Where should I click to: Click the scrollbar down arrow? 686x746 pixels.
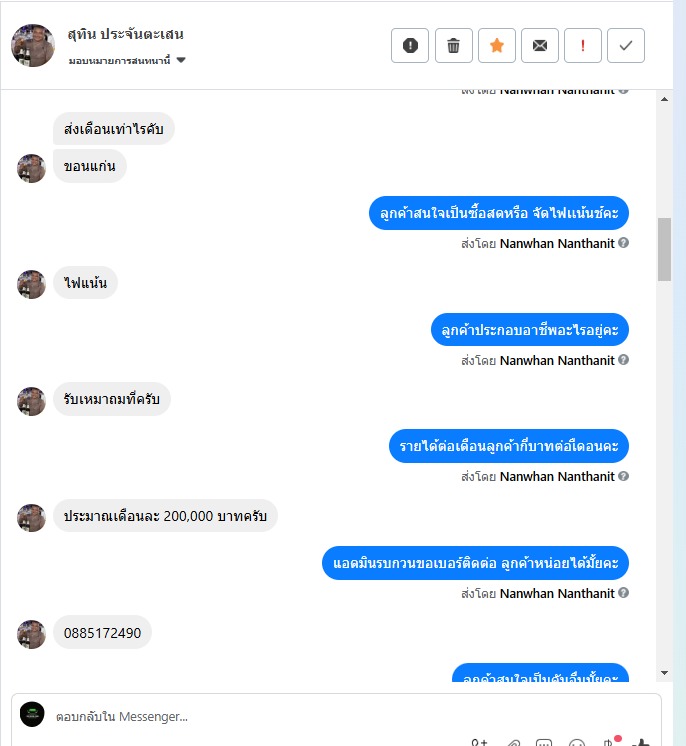point(665,673)
